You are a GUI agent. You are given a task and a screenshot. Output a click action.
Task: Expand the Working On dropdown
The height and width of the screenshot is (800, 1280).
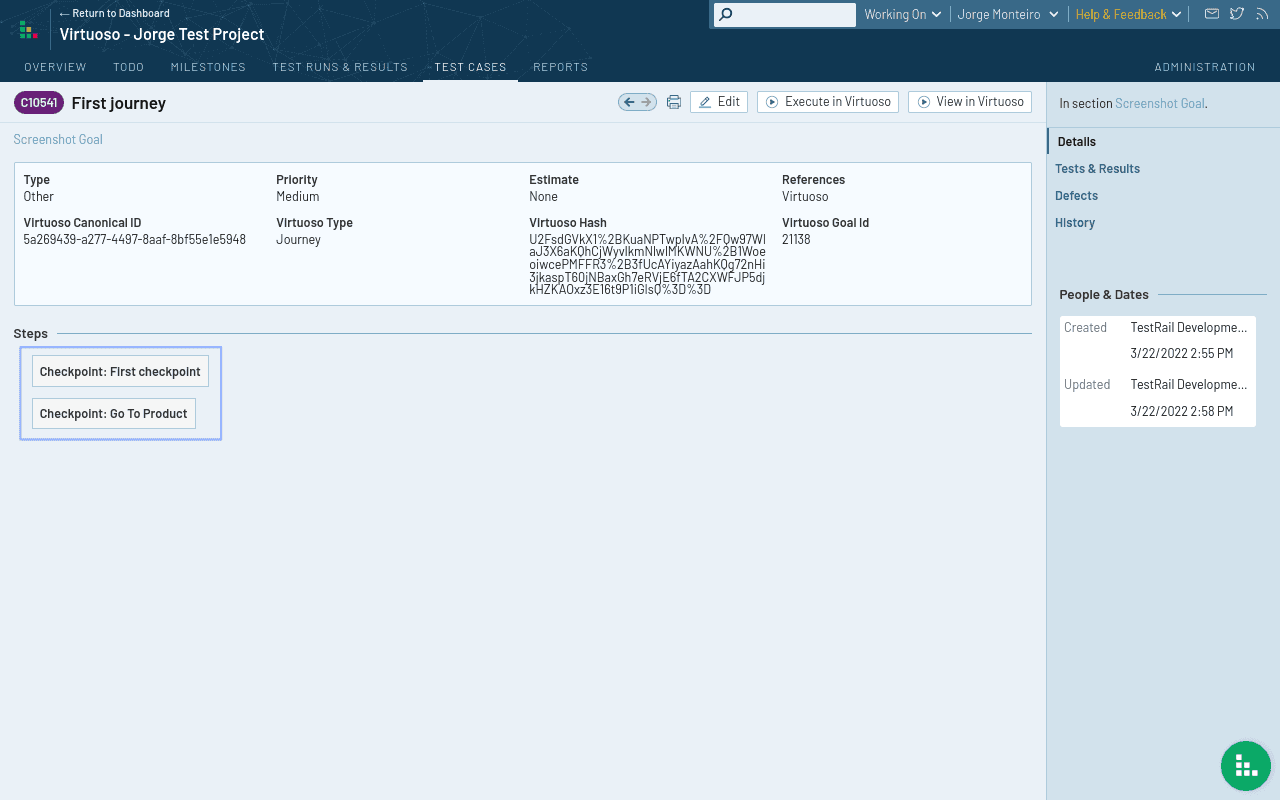point(902,14)
